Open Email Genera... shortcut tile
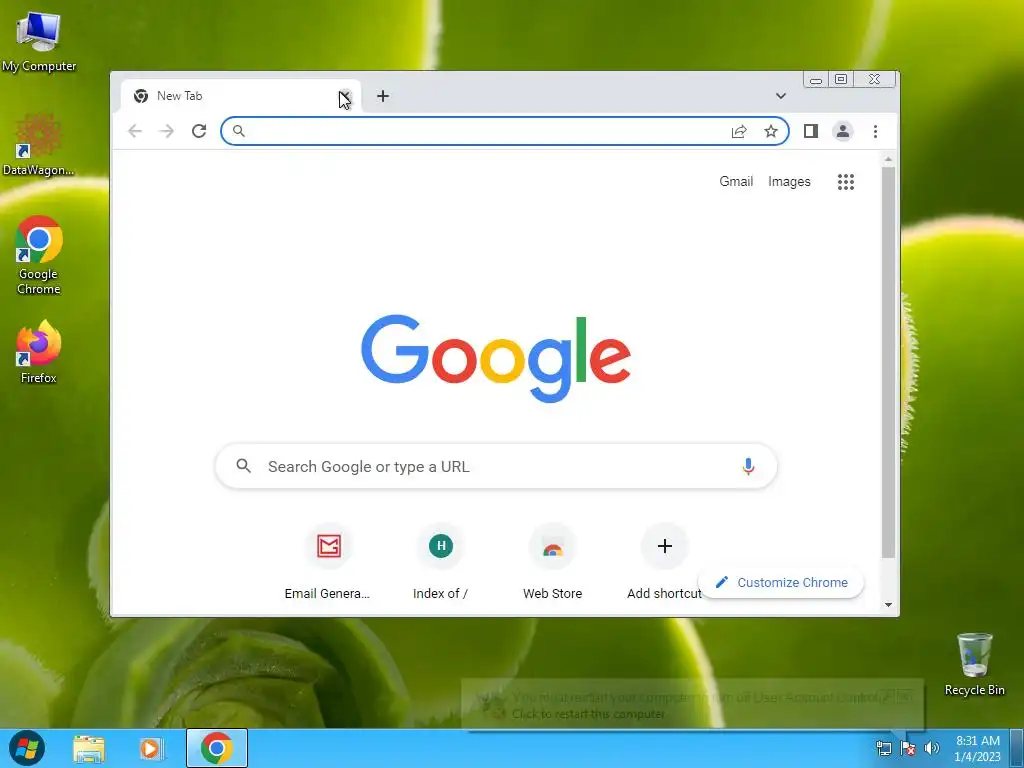The height and width of the screenshot is (768, 1024). (328, 562)
